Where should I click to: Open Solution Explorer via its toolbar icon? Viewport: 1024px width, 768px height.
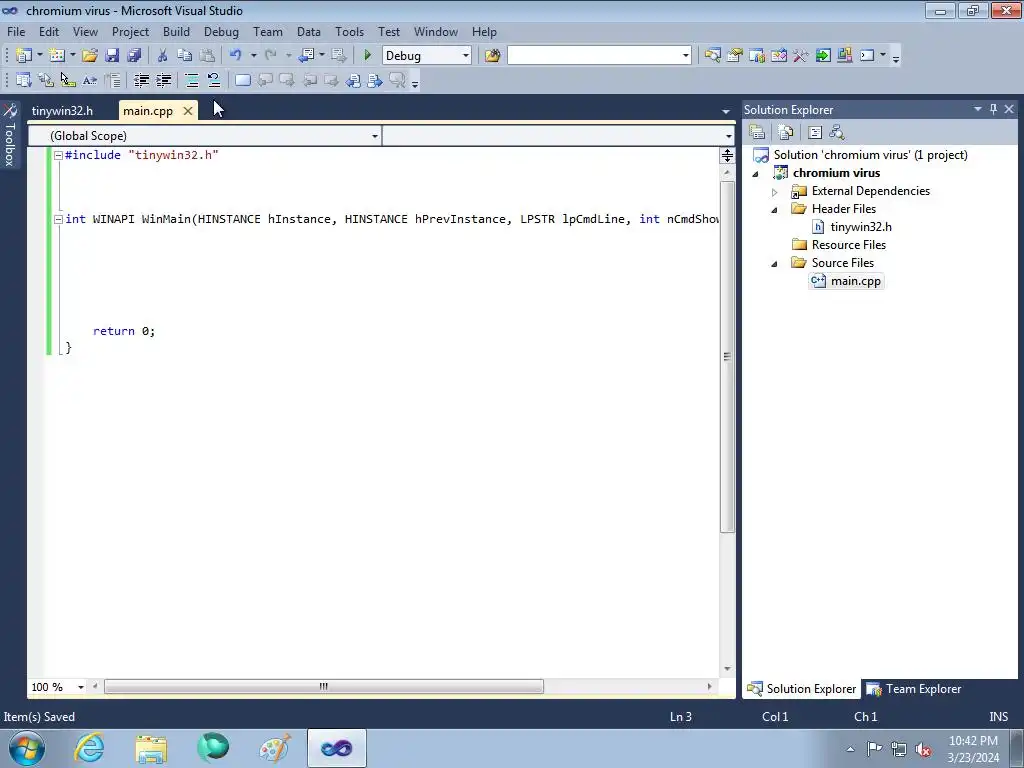(712, 56)
